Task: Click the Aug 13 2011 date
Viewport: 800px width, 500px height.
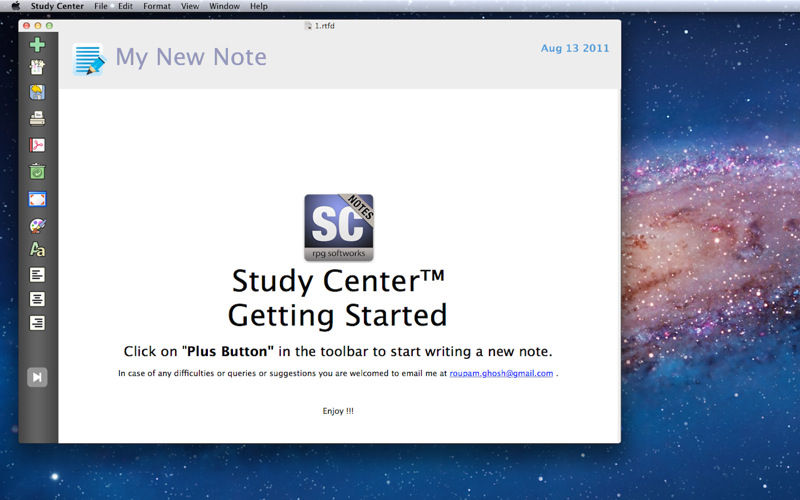Action: (575, 48)
